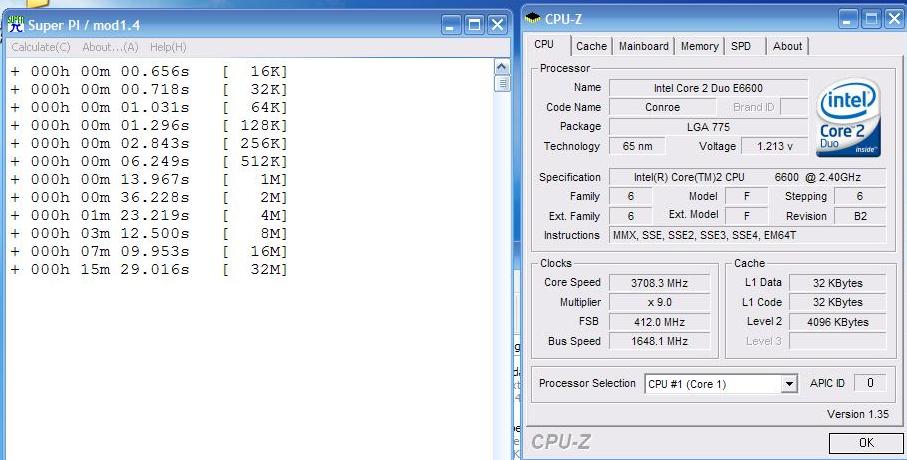Click the scroll up arrow in Super PI
Screen dimensions: 907x460
click(502, 67)
